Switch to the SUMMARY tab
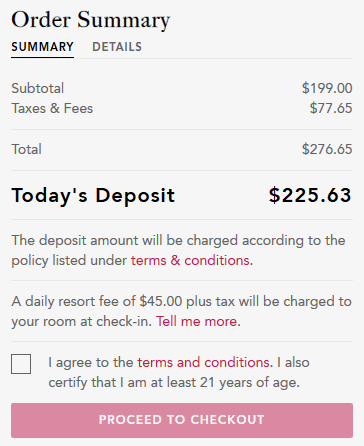Viewport: 364px width, 446px height. pos(42,47)
